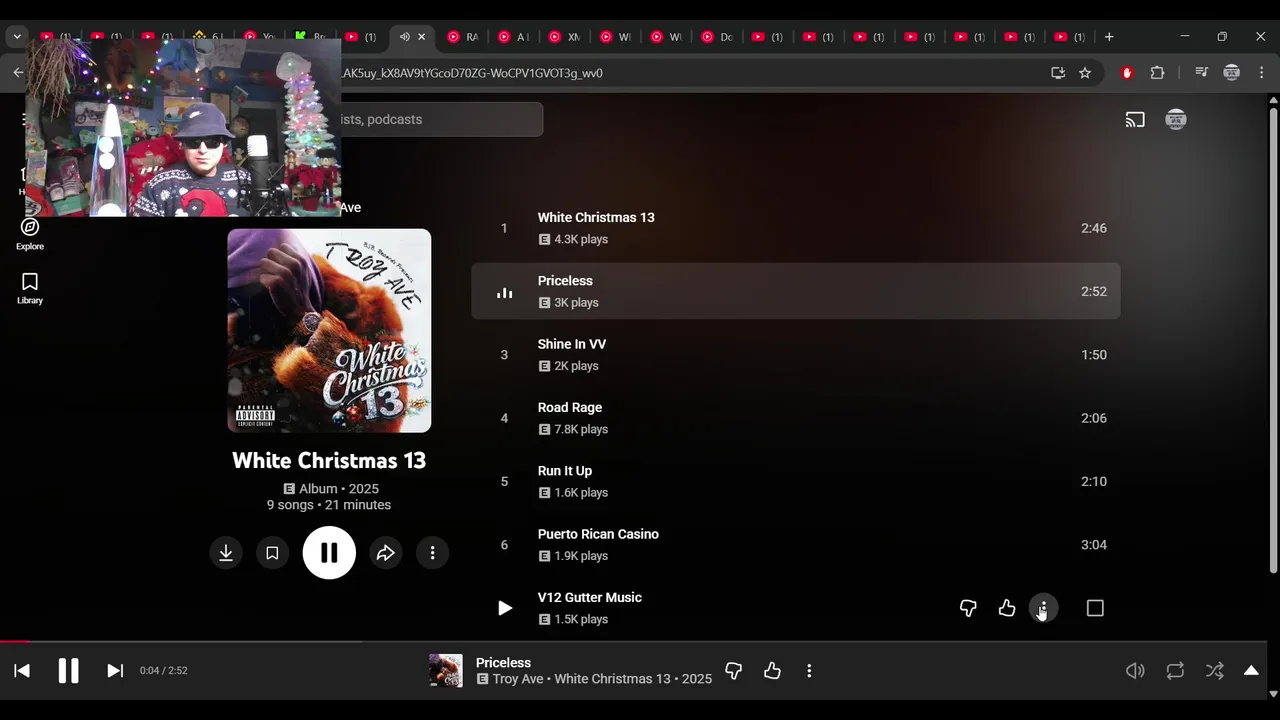Open browser media controls icon
Viewport: 1280px width, 720px height.
pos(1201,73)
